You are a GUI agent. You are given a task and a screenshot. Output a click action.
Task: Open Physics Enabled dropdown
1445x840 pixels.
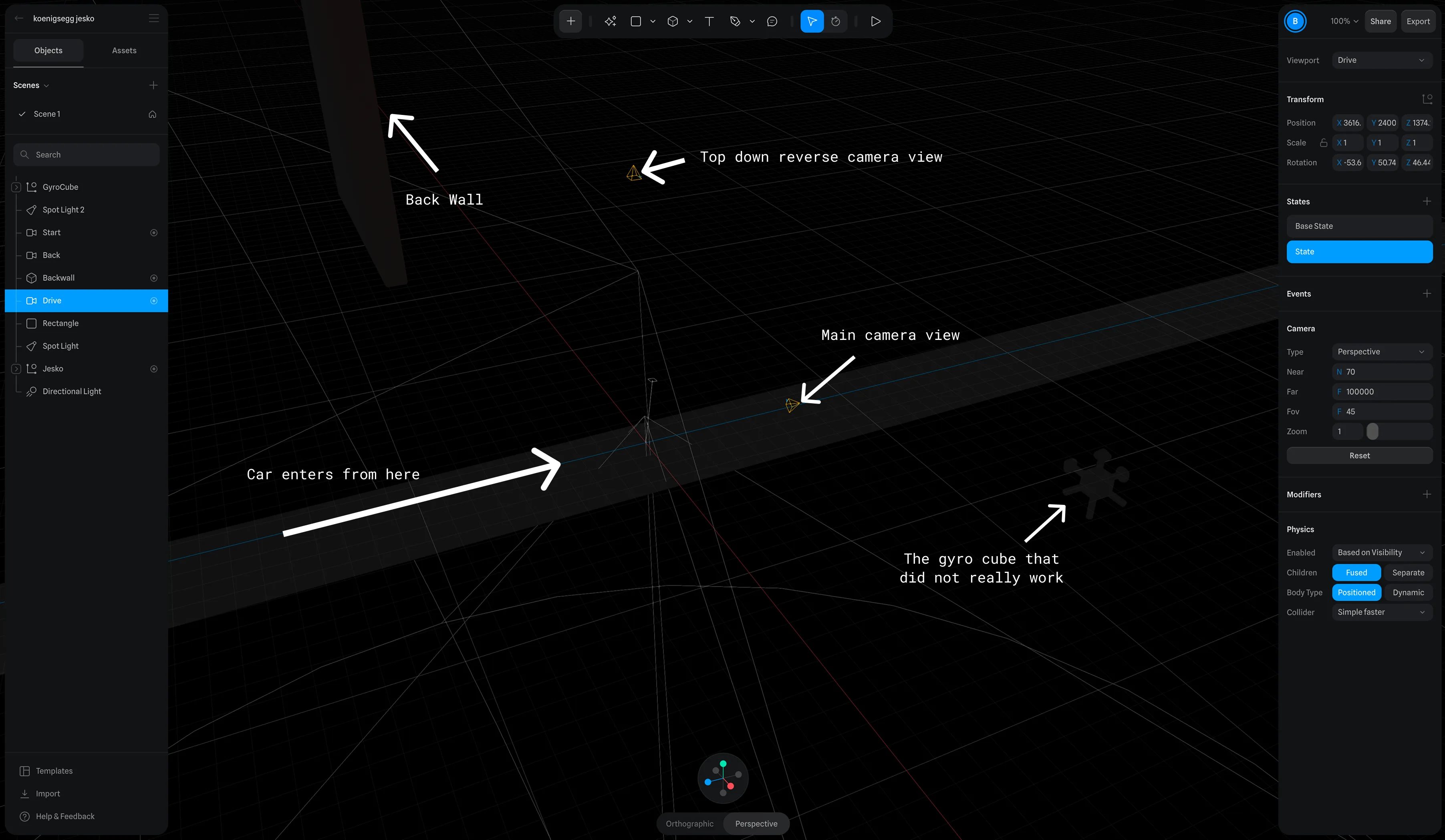[x=1382, y=553]
